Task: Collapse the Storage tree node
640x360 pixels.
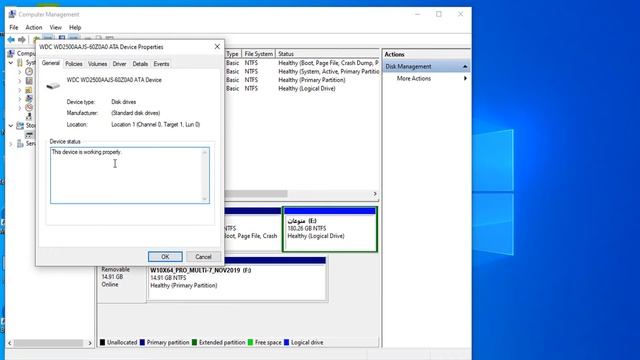Action: 11,126
